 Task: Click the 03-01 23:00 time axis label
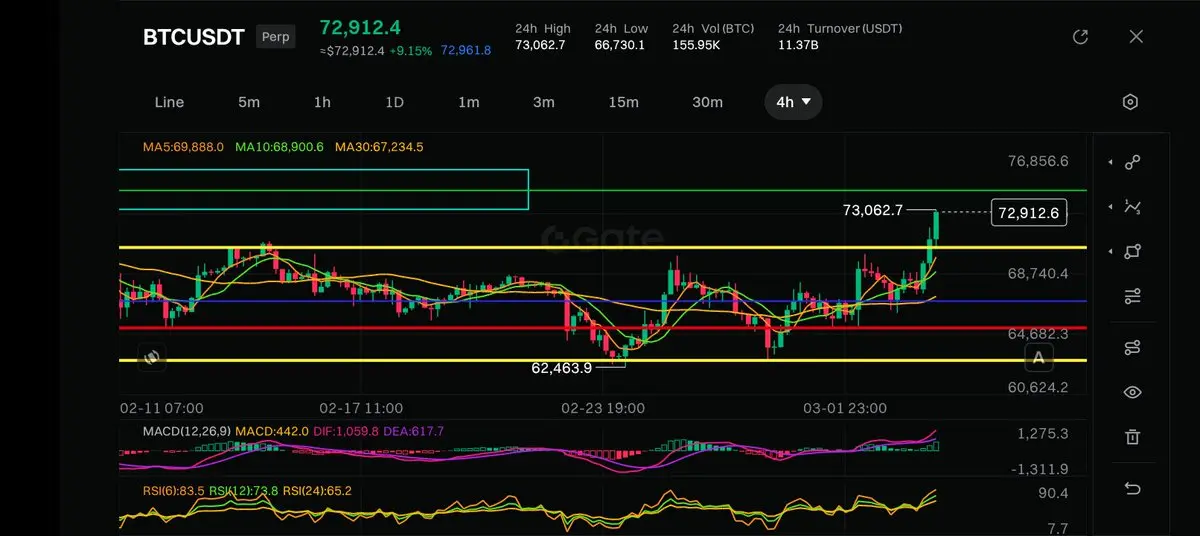pos(845,408)
